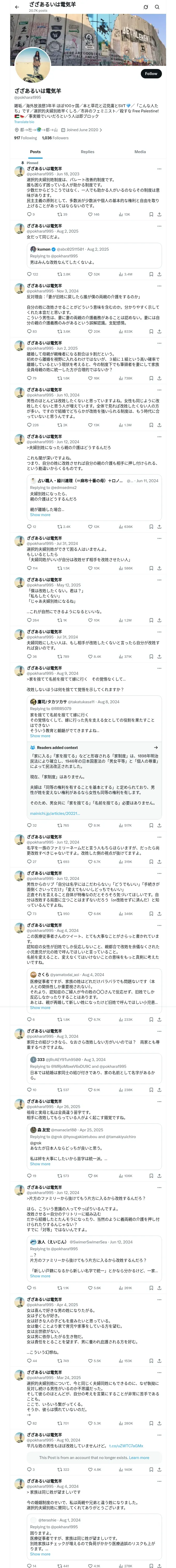Click the Translate bio link
Viewport: 176px width, 1568px height.
pos(24,122)
